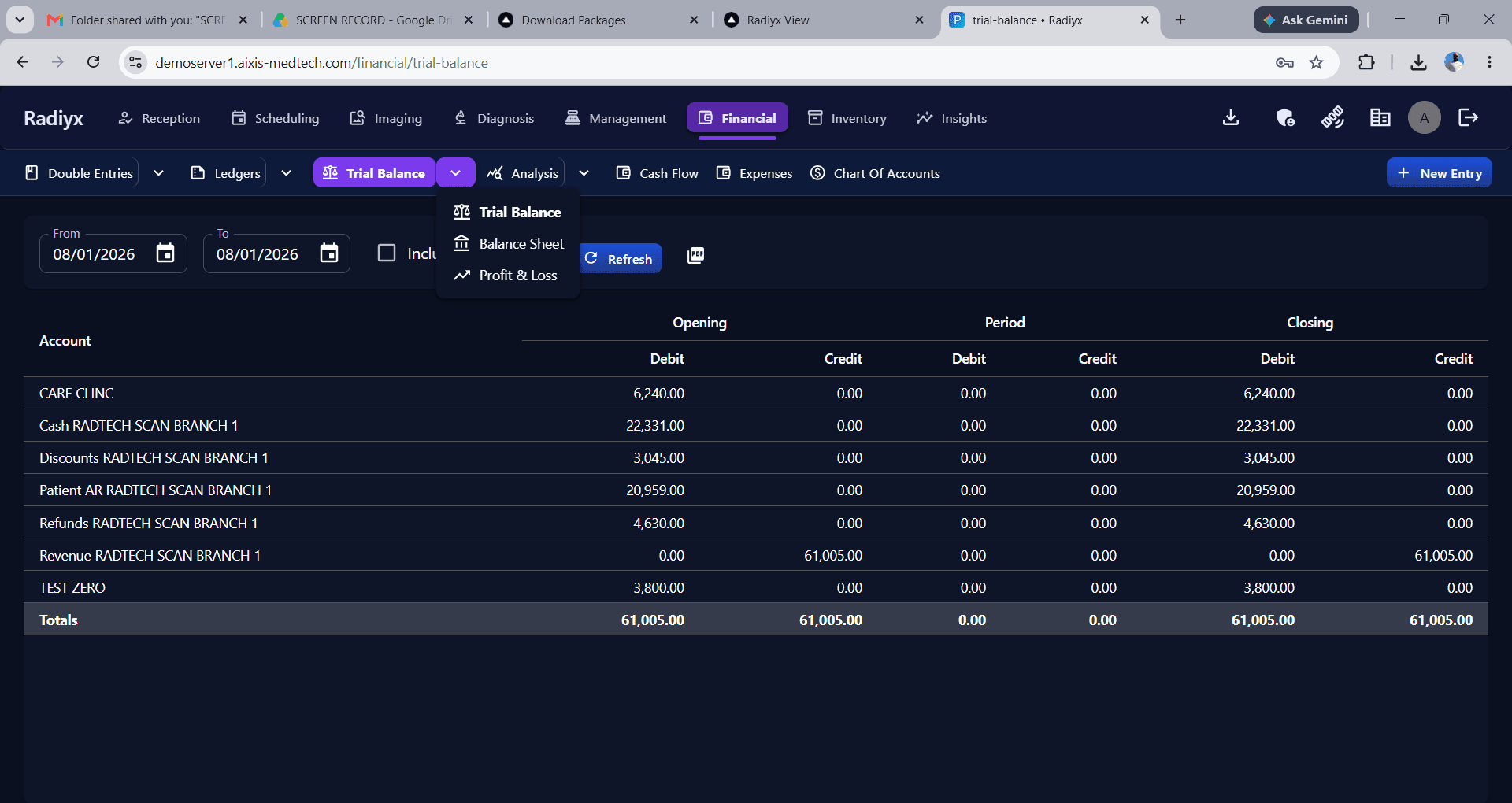
Task: Toggle the Inclu checkbox option
Action: tap(387, 253)
